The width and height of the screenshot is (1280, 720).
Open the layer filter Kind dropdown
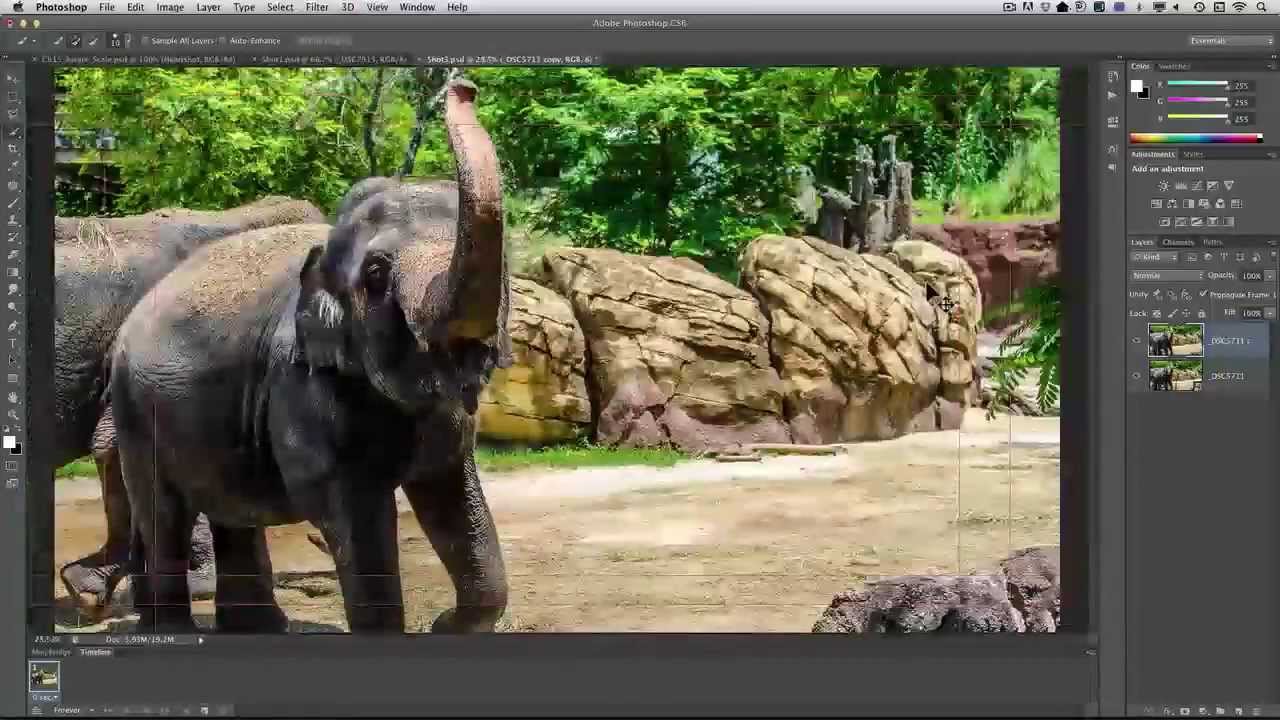pyautogui.click(x=1155, y=257)
